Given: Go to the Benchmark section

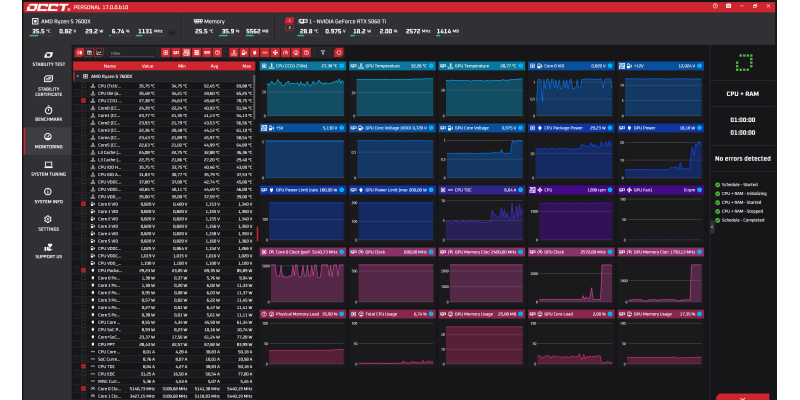Looking at the screenshot, I should [x=48, y=114].
